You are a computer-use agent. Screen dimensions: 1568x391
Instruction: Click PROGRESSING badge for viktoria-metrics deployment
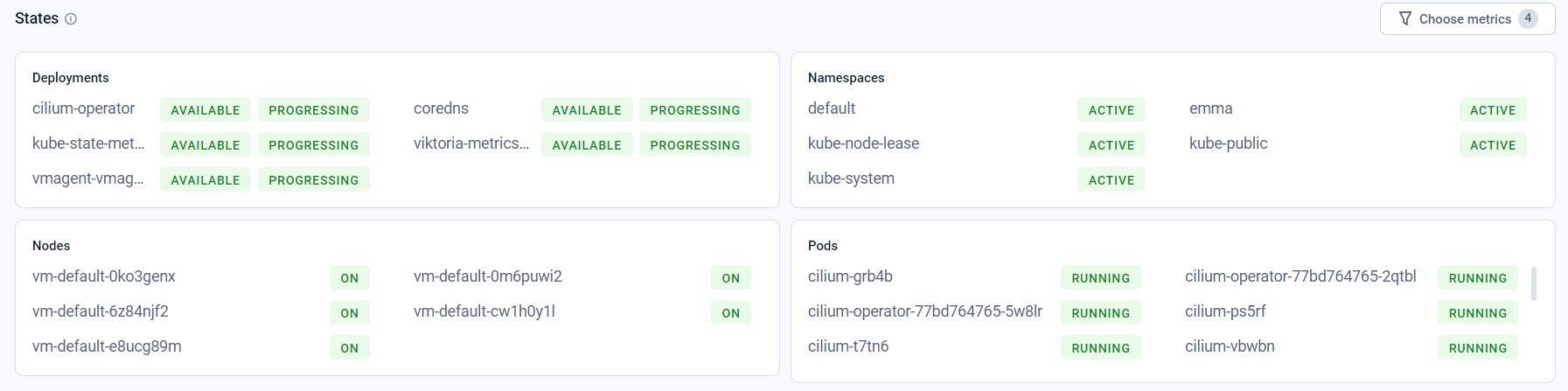coord(695,145)
